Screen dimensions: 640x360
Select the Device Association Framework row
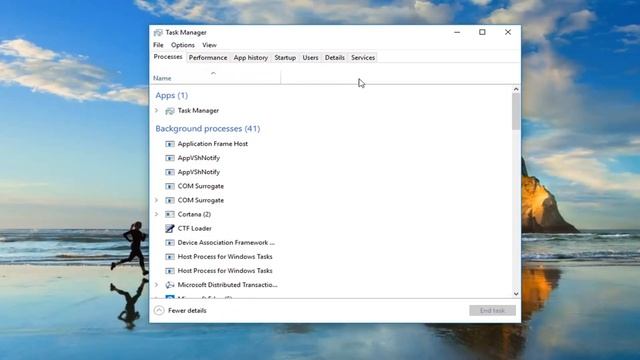point(331,242)
